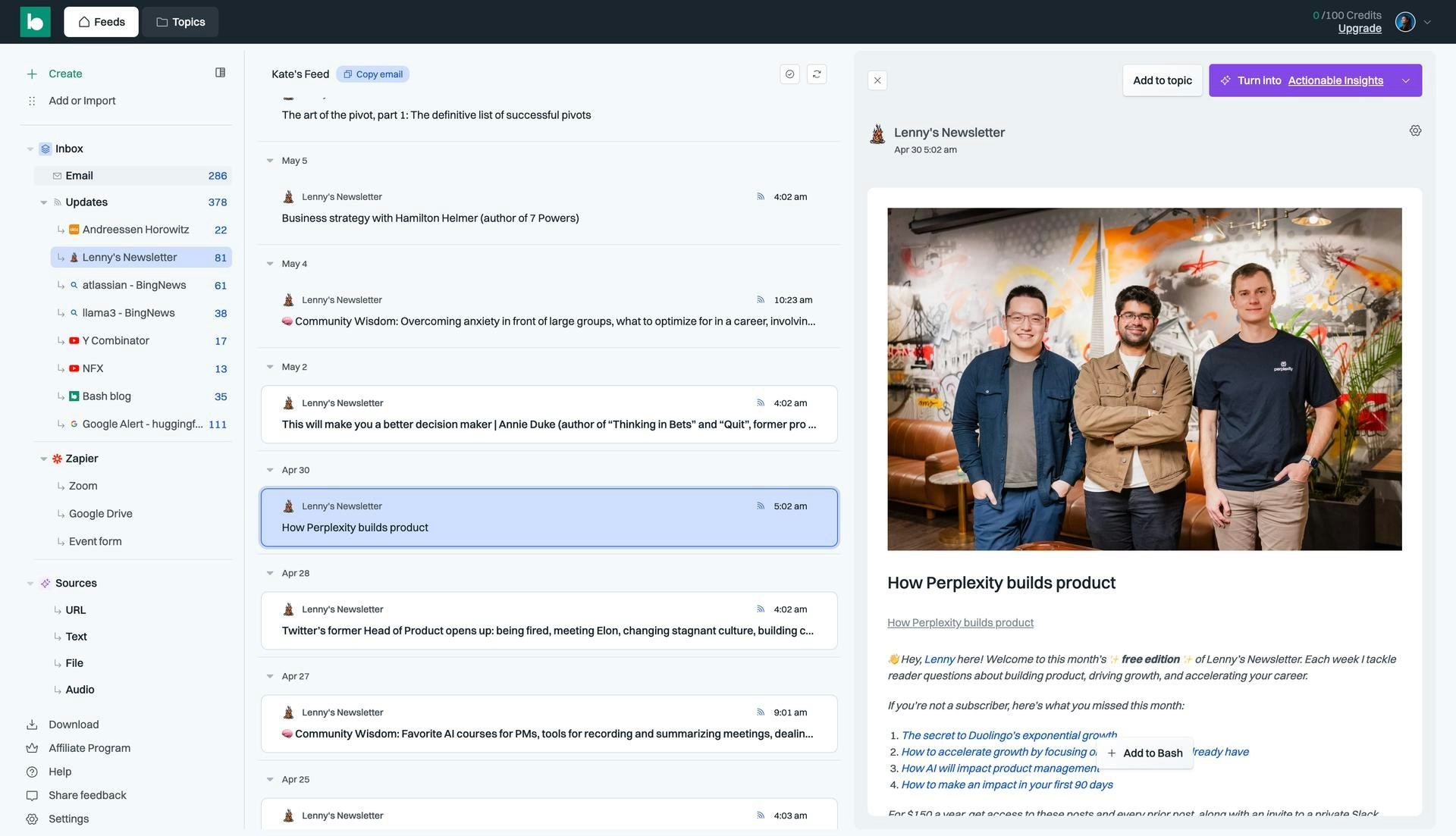Refresh Kate's Feed with reload icon

[817, 74]
